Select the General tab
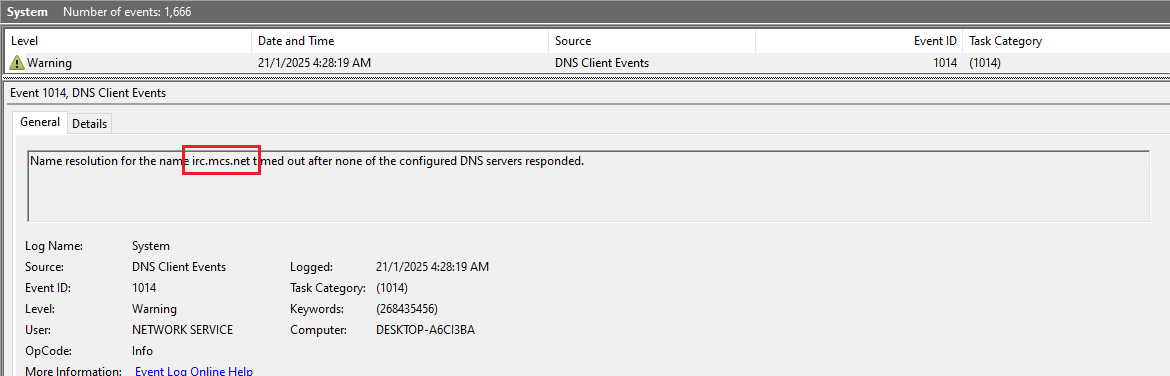The height and width of the screenshot is (376, 1170). 40,122
